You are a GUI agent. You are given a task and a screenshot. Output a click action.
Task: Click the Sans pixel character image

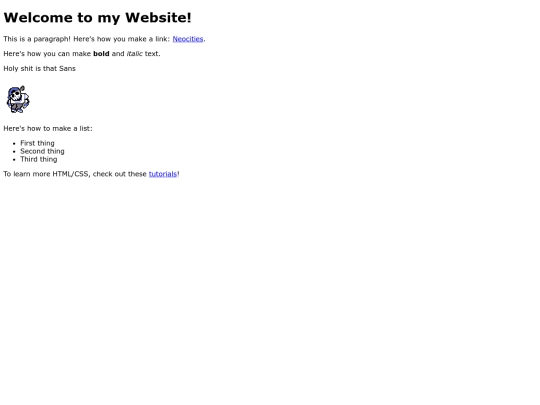(x=18, y=99)
